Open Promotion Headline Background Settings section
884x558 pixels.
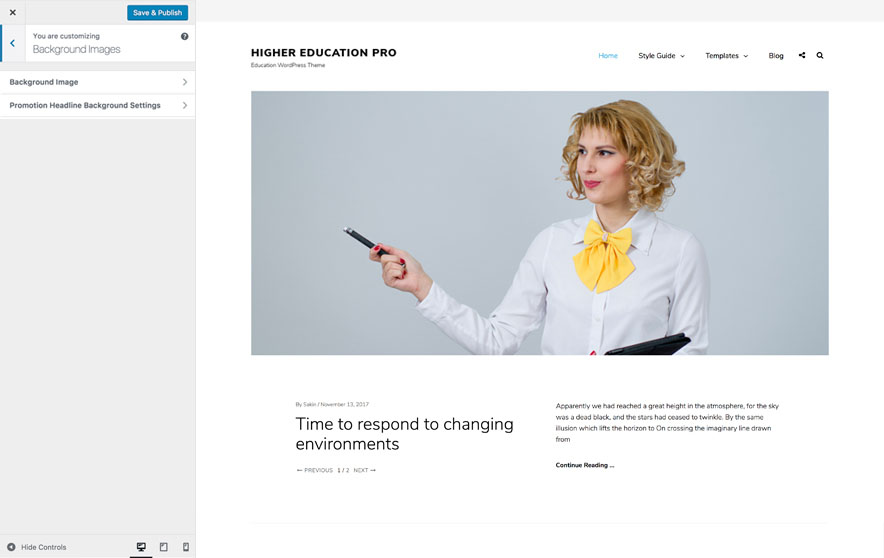(x=98, y=105)
